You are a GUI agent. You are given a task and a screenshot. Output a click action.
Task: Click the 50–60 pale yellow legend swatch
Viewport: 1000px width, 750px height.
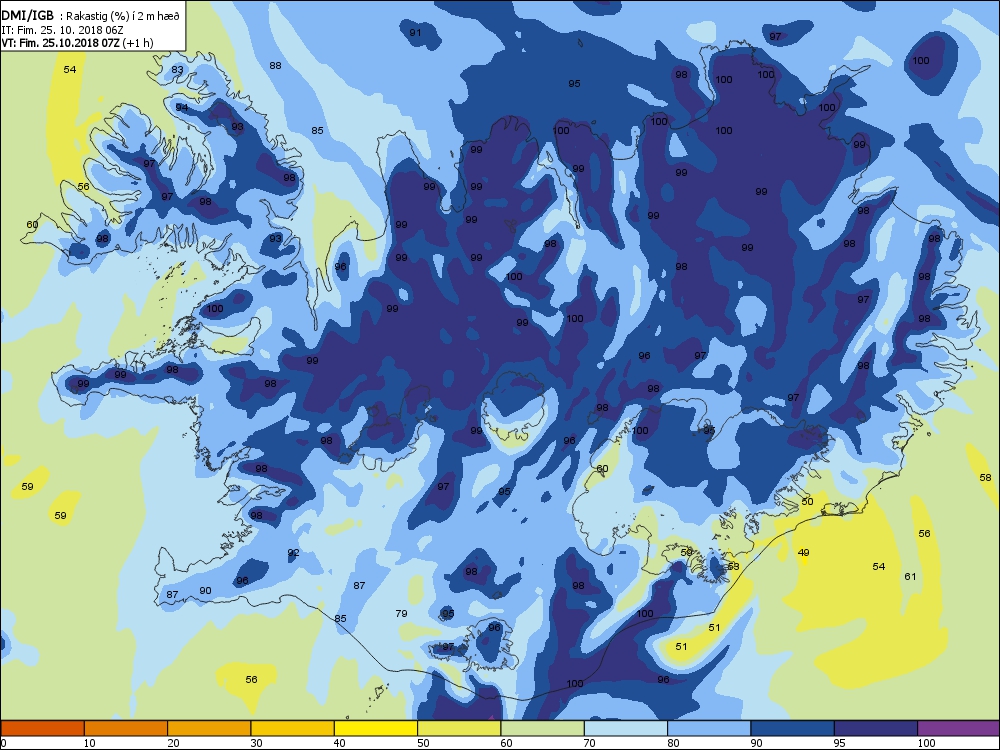coord(459,728)
